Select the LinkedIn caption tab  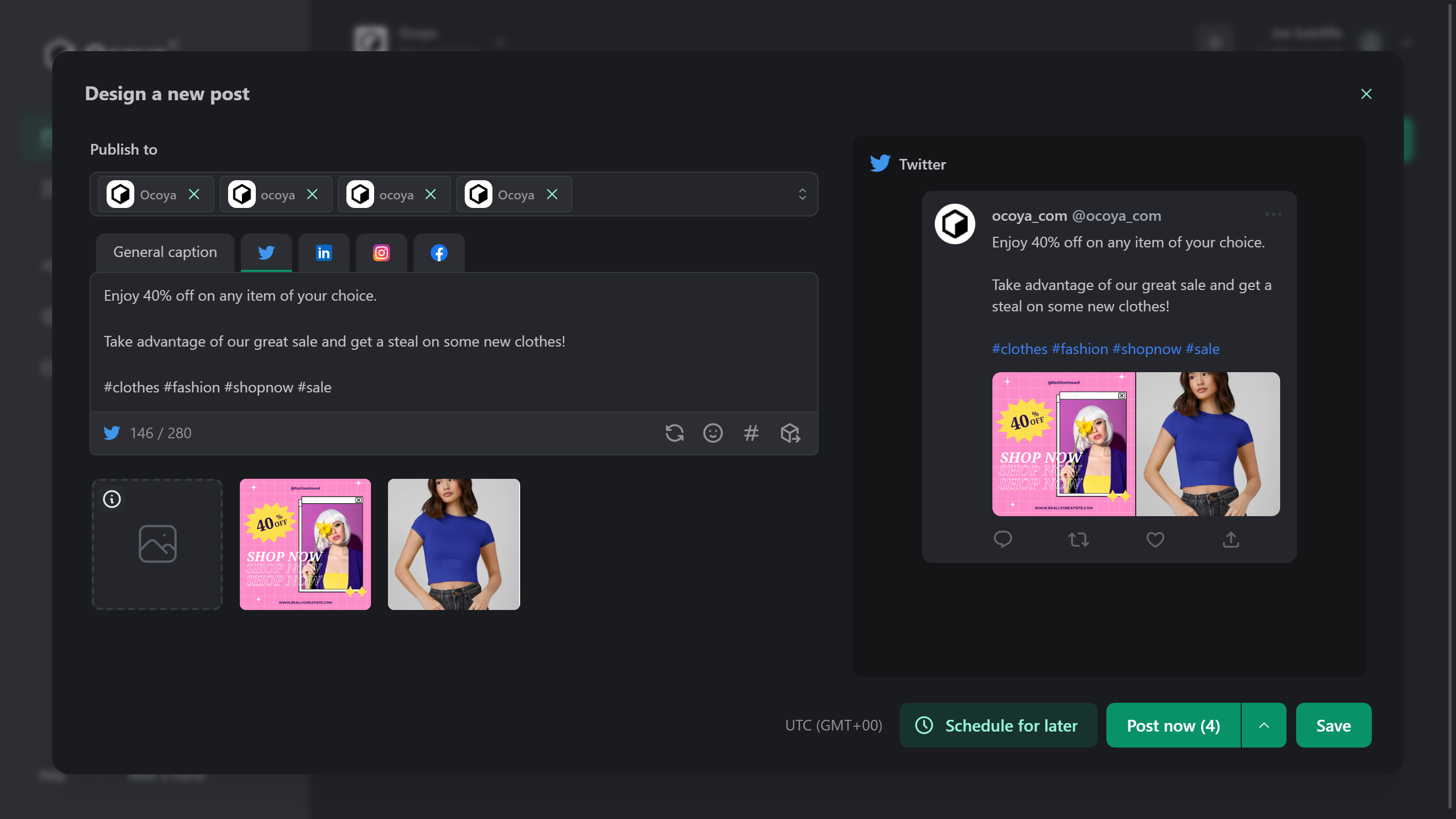click(324, 252)
